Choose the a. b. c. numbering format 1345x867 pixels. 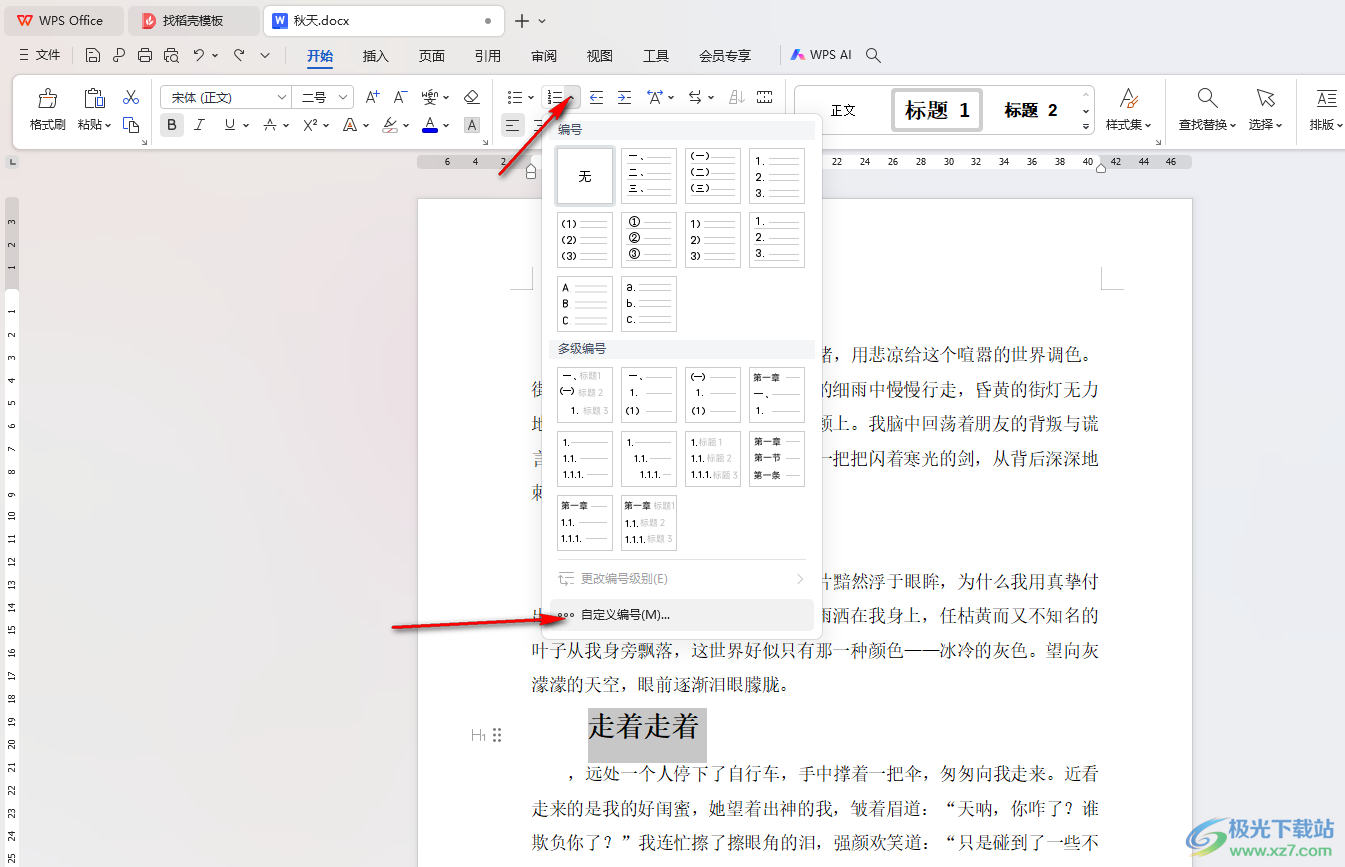tap(649, 304)
